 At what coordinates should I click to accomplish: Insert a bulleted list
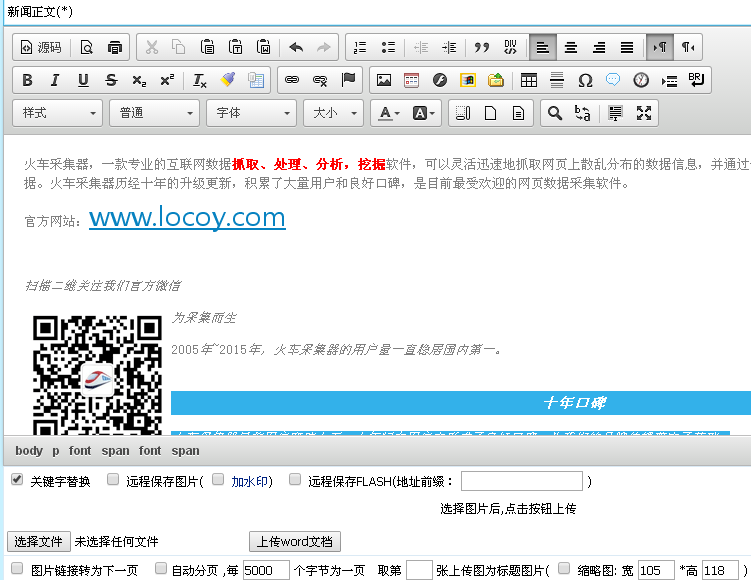click(388, 47)
